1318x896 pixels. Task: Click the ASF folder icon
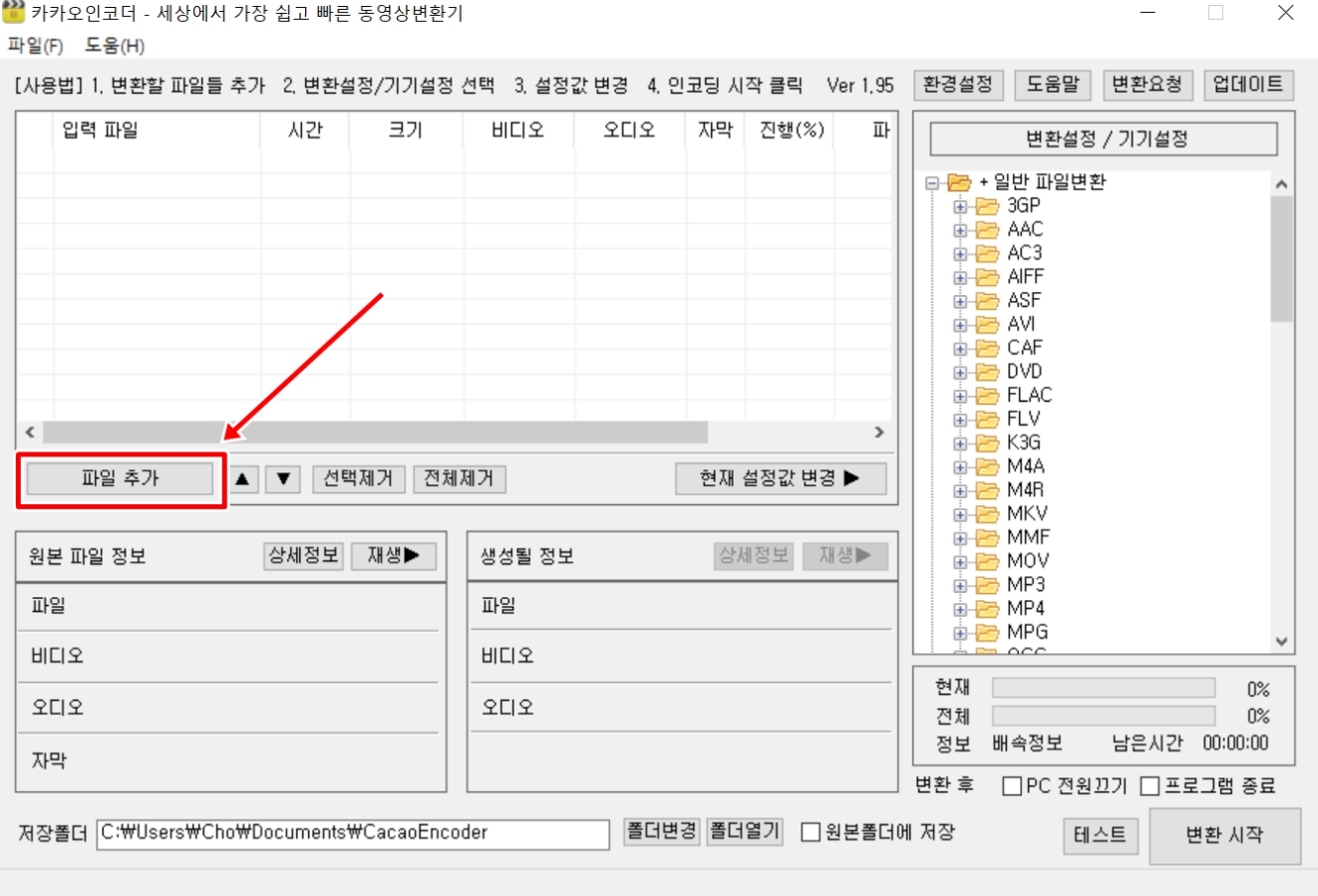tap(987, 300)
